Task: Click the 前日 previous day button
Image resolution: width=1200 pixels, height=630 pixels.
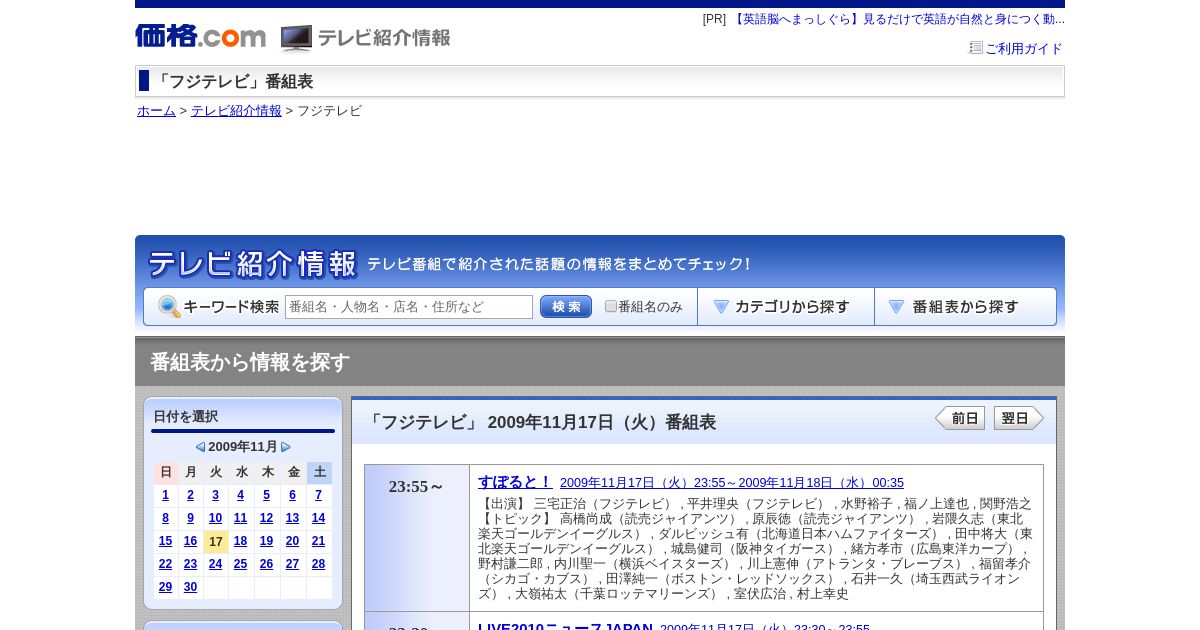Action: [x=960, y=418]
